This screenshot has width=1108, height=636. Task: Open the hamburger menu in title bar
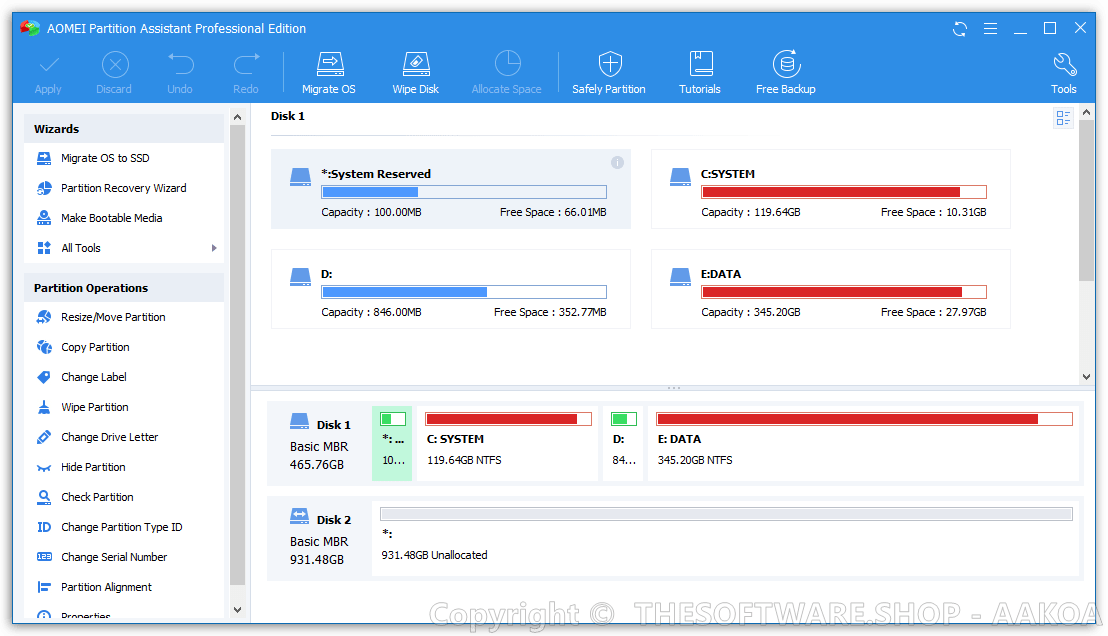tap(990, 29)
